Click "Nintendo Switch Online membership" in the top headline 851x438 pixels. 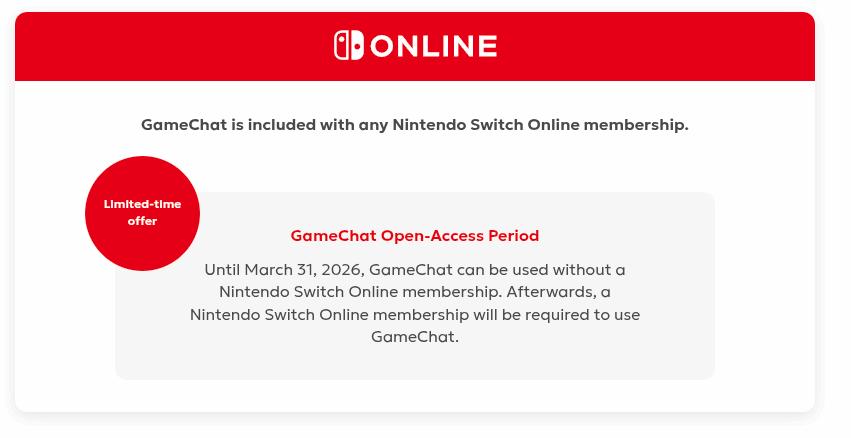tap(540, 125)
